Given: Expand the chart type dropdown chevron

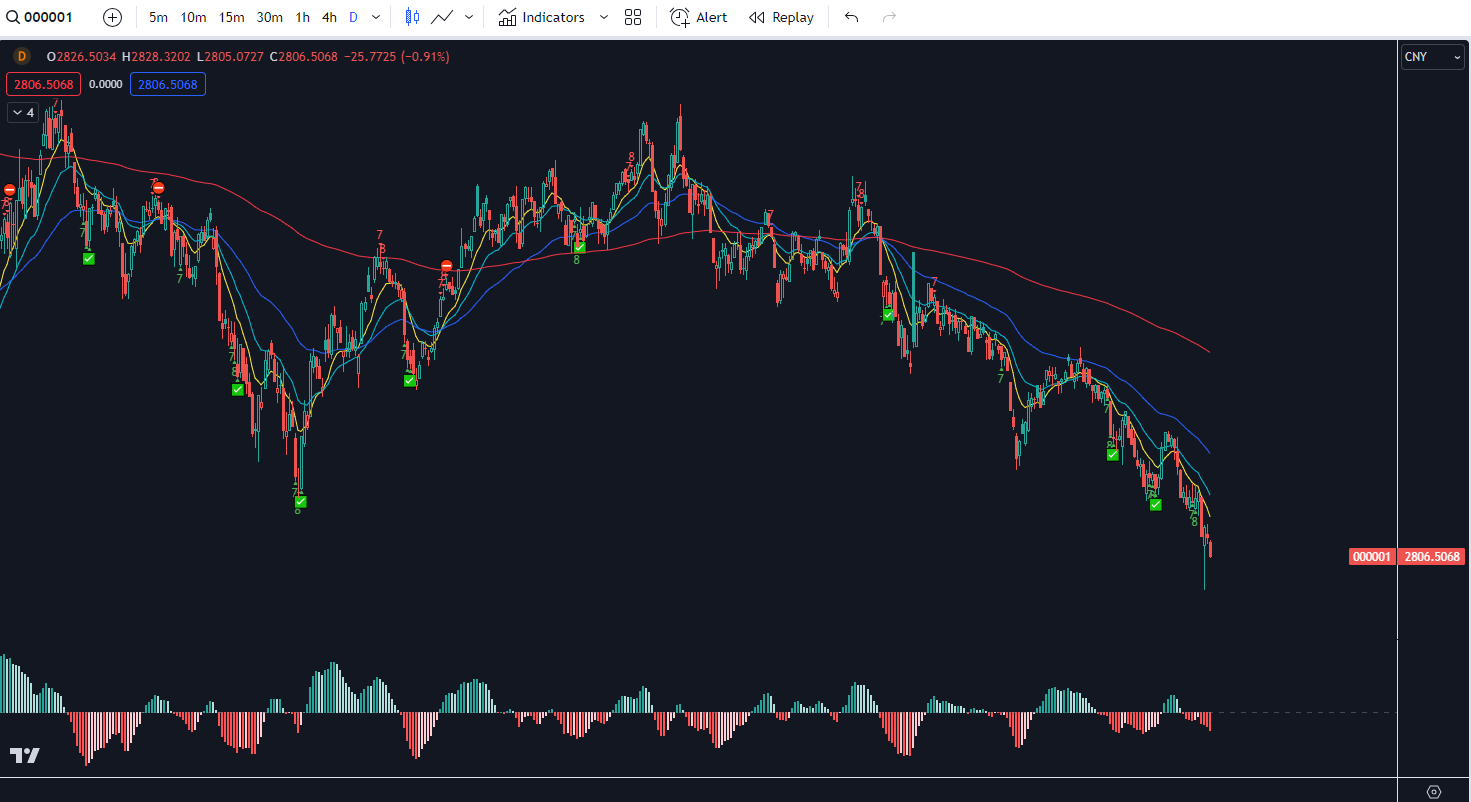Looking at the screenshot, I should point(469,17).
